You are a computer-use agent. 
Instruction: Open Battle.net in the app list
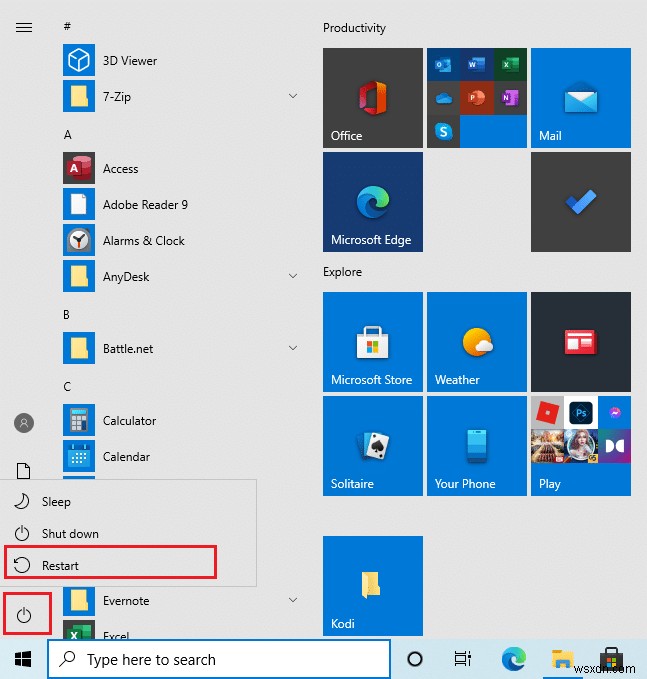182,348
